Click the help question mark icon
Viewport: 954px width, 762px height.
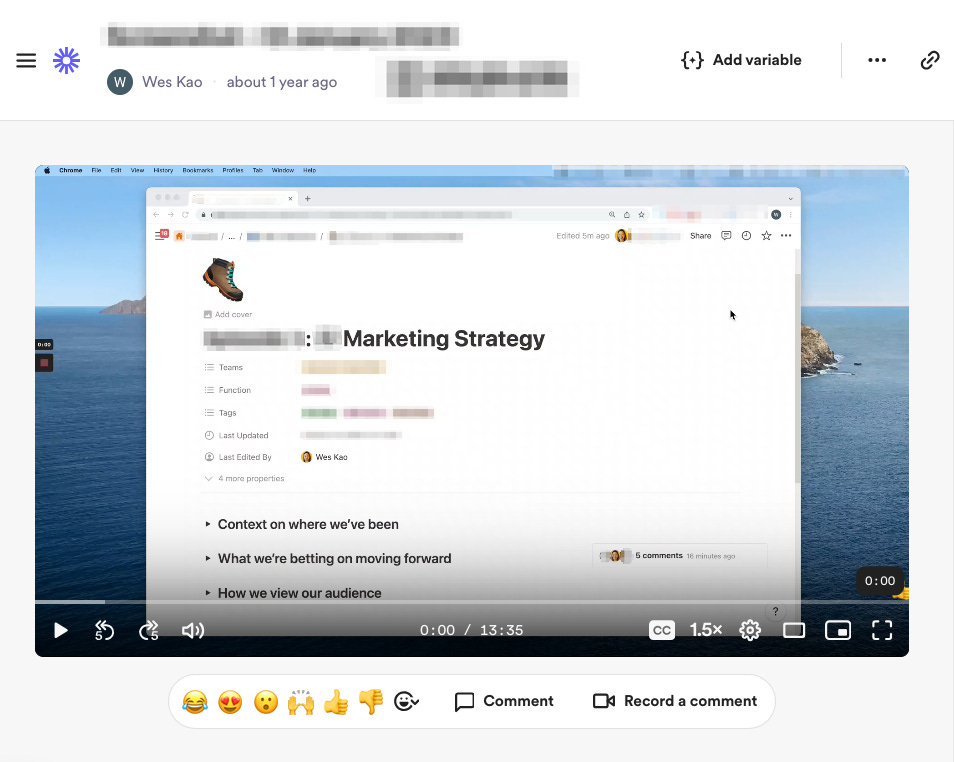coord(775,612)
